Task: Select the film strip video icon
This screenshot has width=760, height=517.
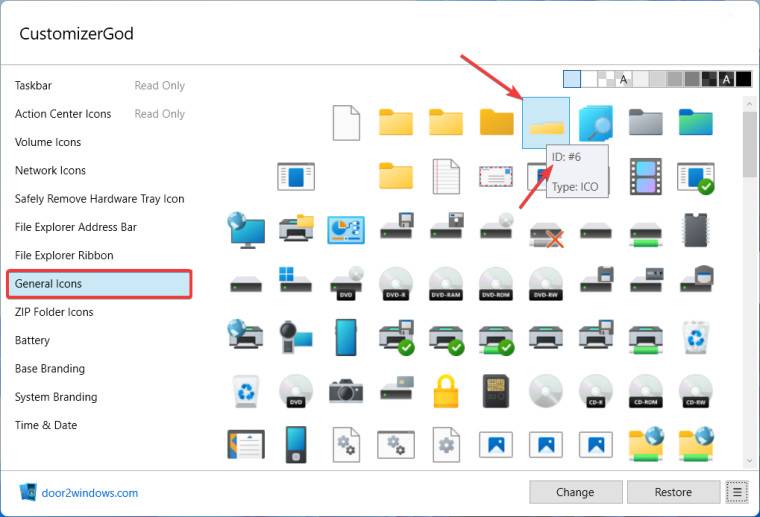Action: (646, 176)
